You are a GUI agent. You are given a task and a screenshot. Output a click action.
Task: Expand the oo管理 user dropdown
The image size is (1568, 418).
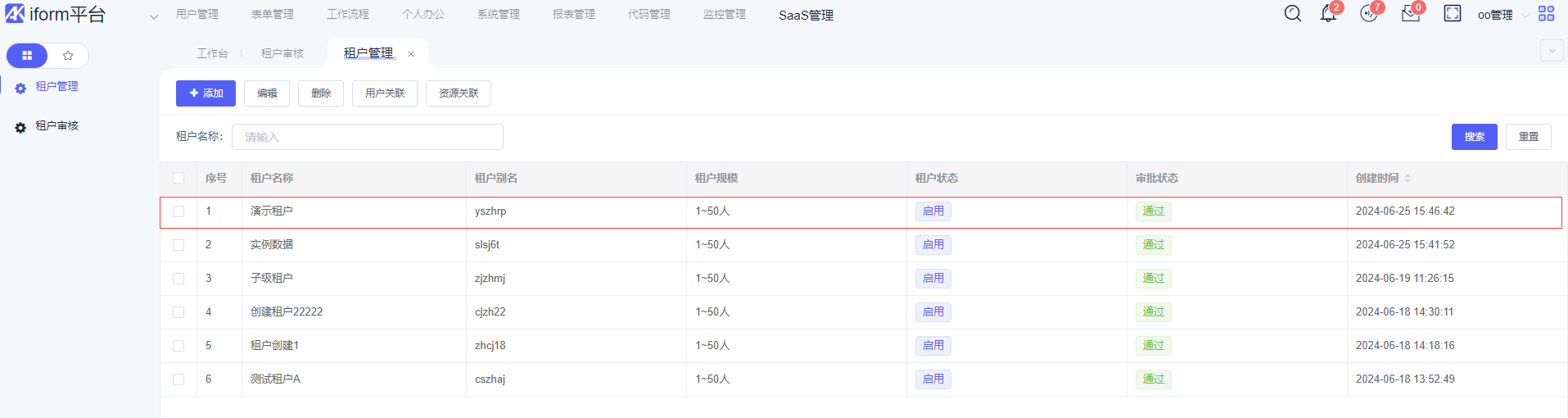tap(1502, 15)
